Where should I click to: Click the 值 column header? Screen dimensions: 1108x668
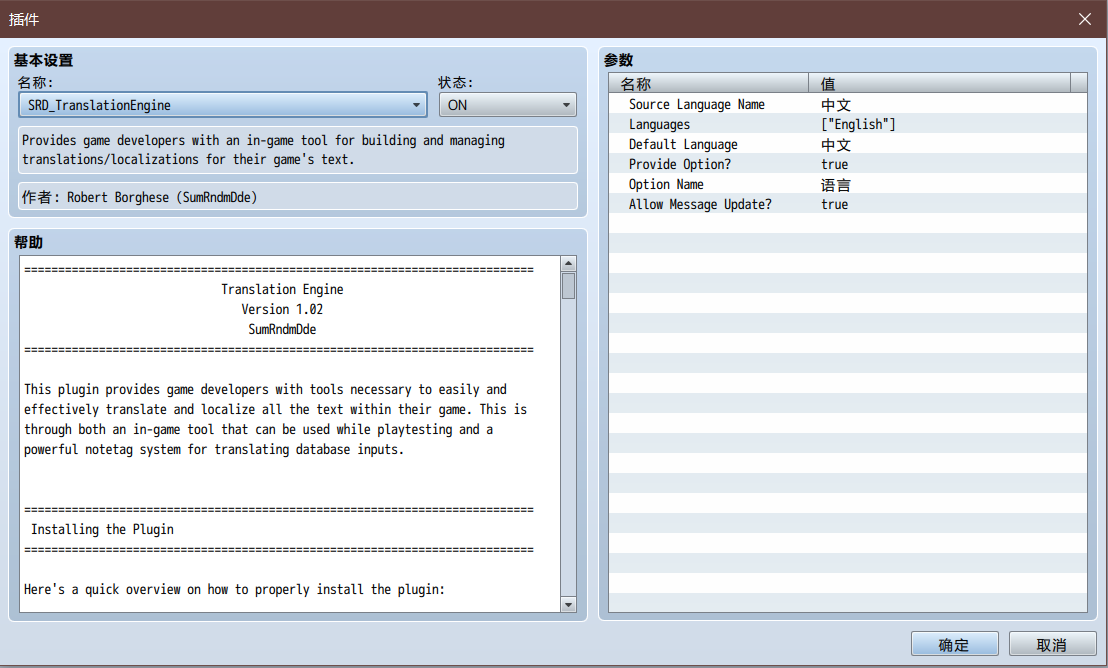[x=939, y=83]
